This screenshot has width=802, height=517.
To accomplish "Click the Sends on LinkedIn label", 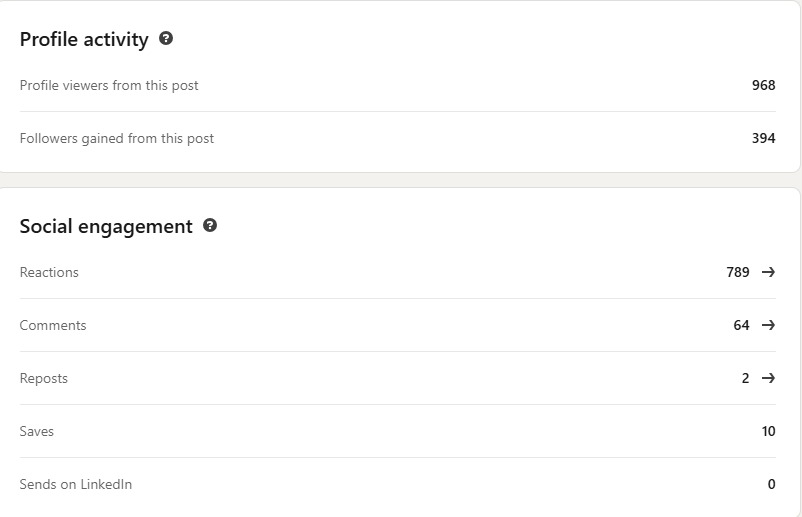I will click(x=76, y=484).
